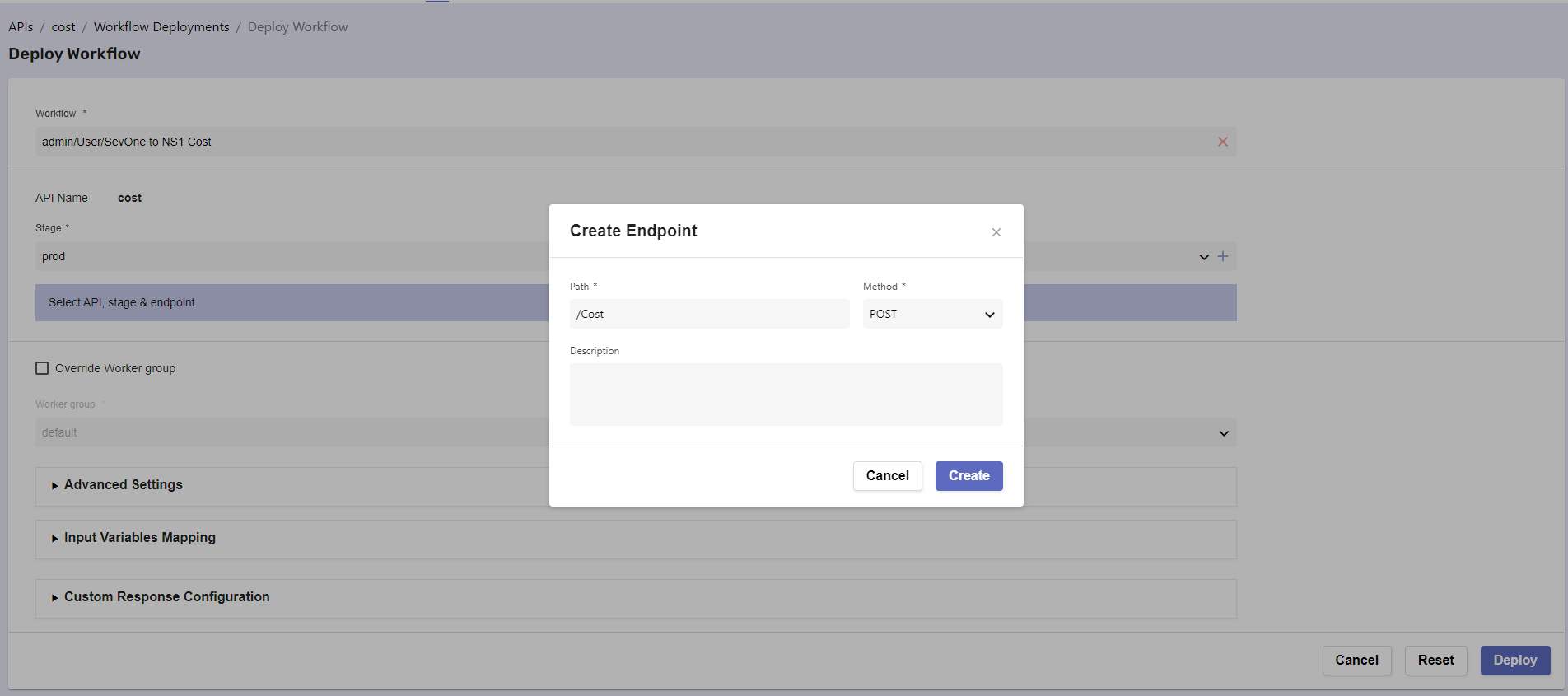This screenshot has height=696, width=1568.
Task: Clear the selected workflow with red X
Action: click(1223, 142)
